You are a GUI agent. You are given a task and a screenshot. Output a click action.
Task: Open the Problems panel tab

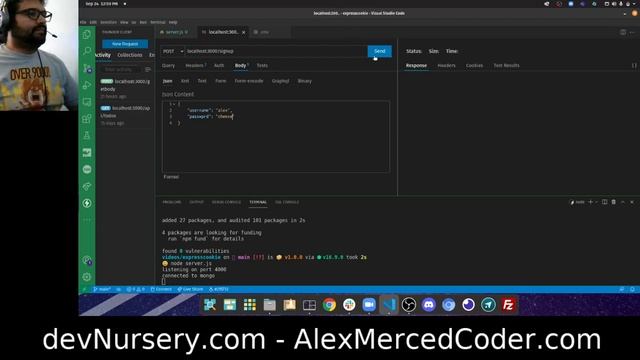(172, 202)
